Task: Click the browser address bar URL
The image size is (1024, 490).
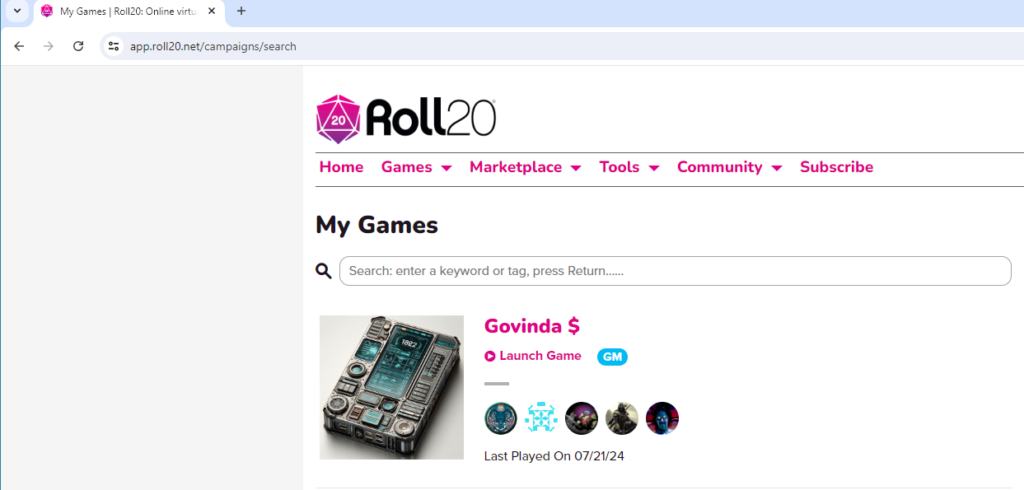Action: pos(213,46)
